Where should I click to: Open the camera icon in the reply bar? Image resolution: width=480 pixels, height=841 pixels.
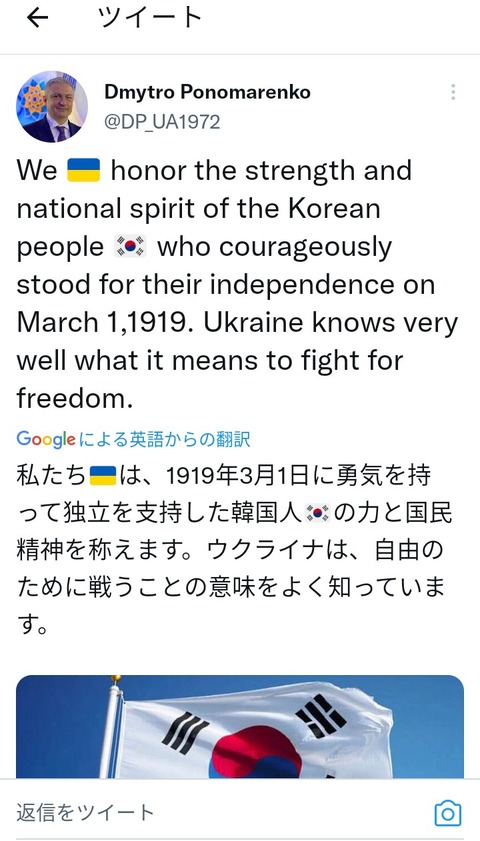(x=447, y=813)
